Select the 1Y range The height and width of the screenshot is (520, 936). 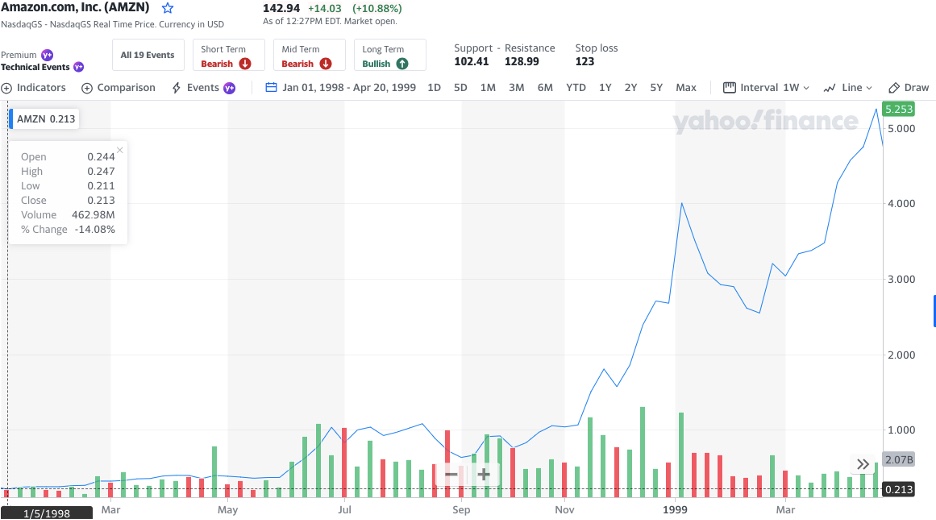[605, 87]
